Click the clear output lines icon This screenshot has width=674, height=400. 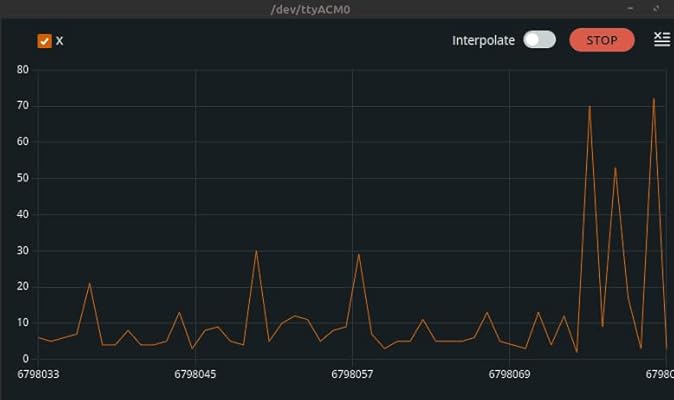(x=662, y=40)
